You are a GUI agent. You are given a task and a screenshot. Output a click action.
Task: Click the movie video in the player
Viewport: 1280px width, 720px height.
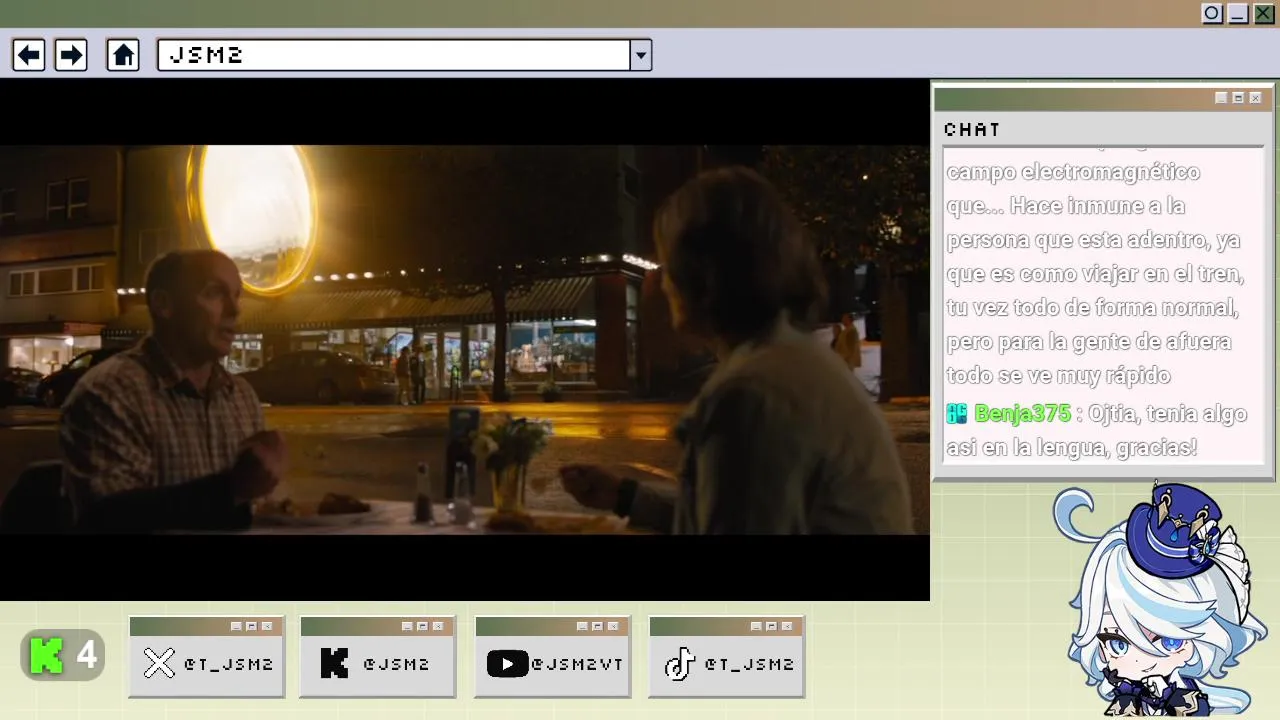coord(465,340)
